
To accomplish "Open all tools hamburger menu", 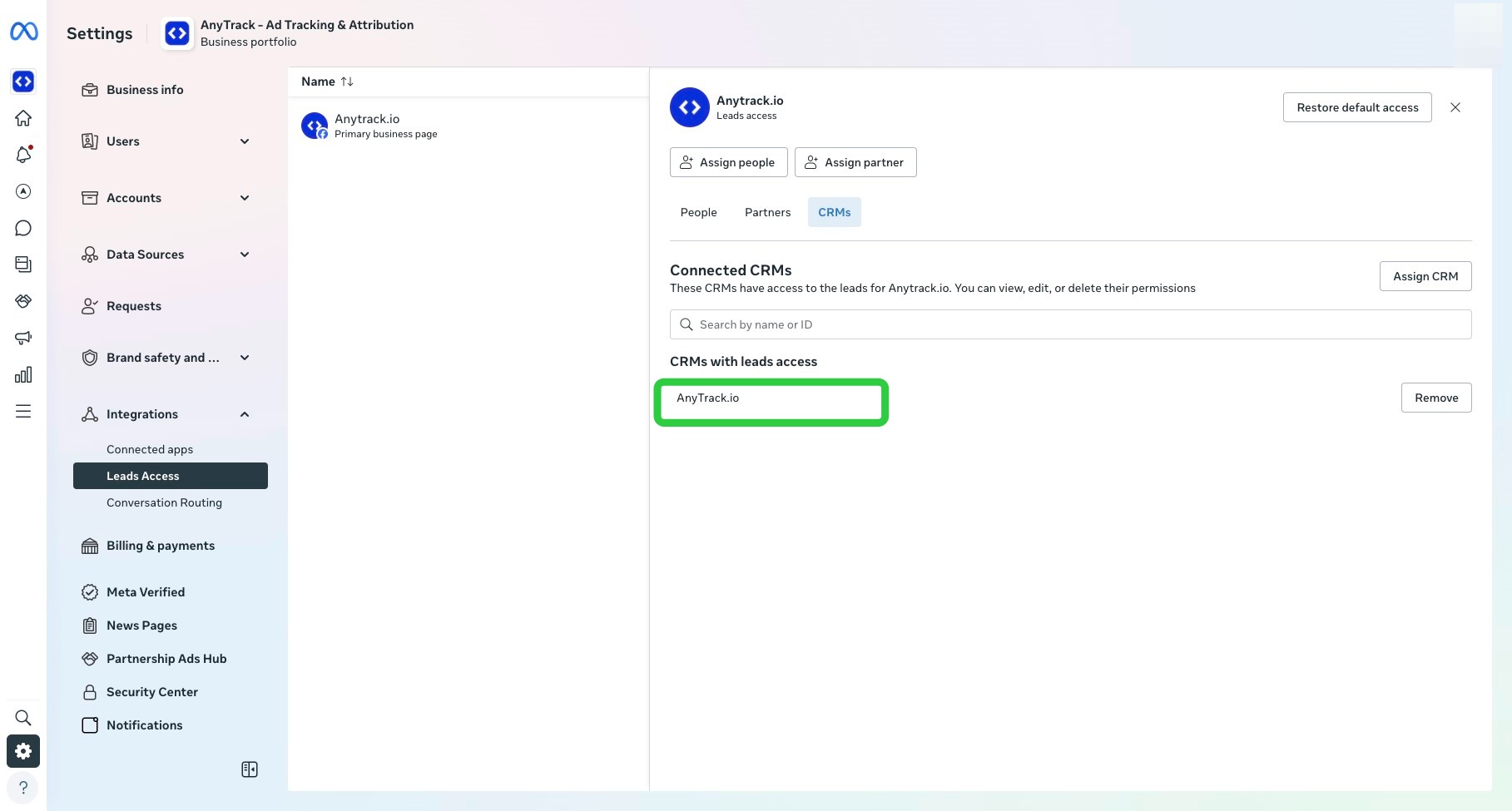I will (x=23, y=411).
